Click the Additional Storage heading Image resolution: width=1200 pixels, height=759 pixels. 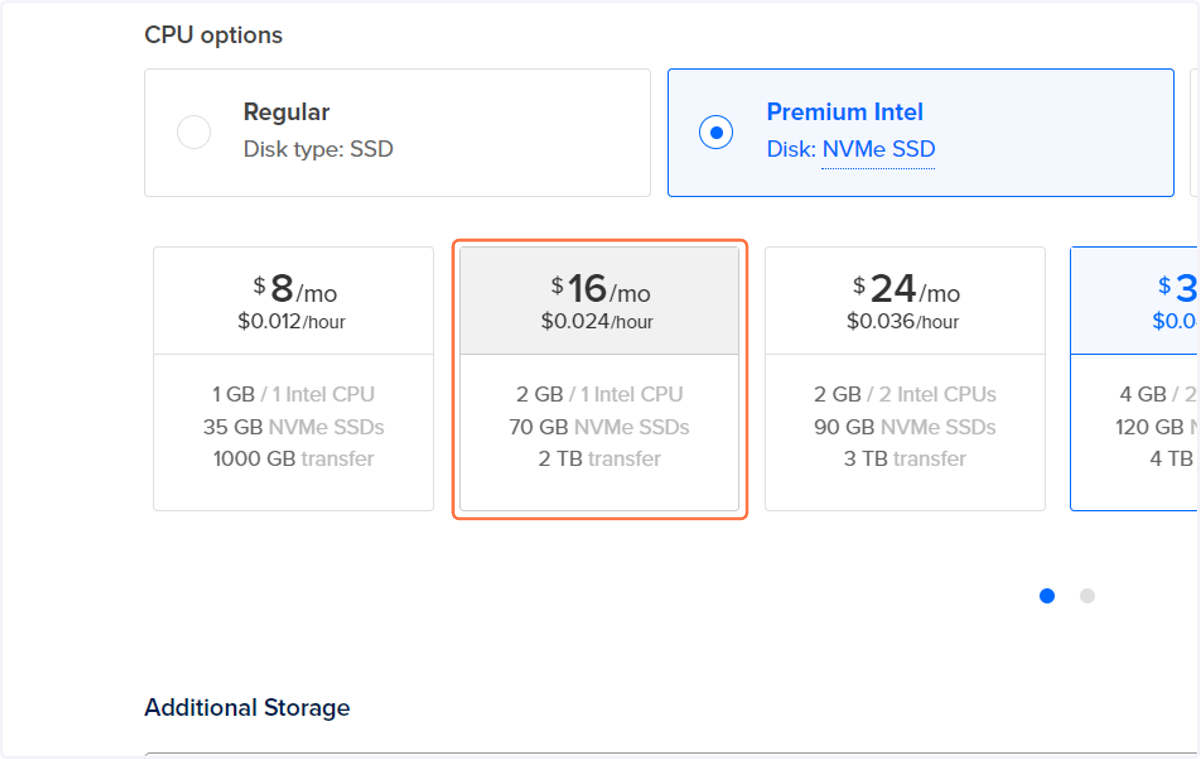[247, 708]
